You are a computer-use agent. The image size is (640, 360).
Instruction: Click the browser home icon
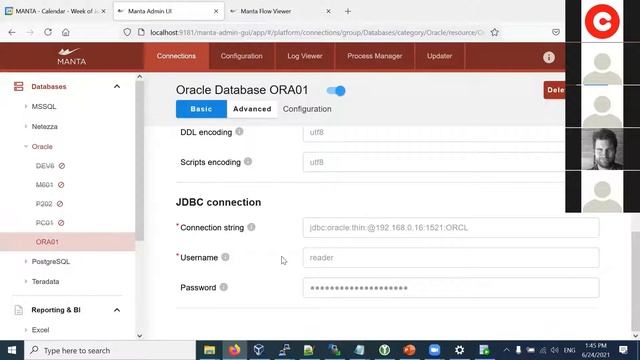click(66, 32)
